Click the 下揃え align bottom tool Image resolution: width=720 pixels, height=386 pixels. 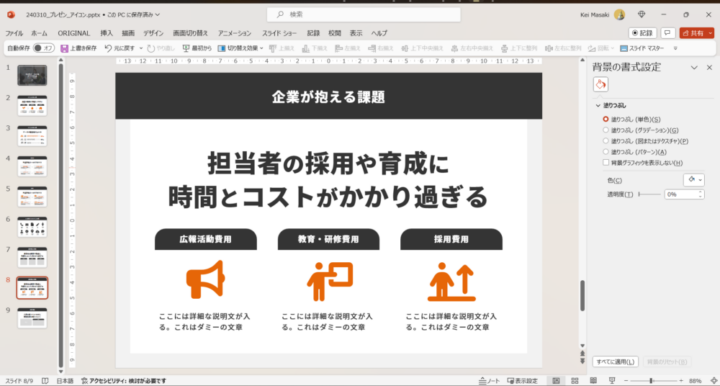coord(315,48)
